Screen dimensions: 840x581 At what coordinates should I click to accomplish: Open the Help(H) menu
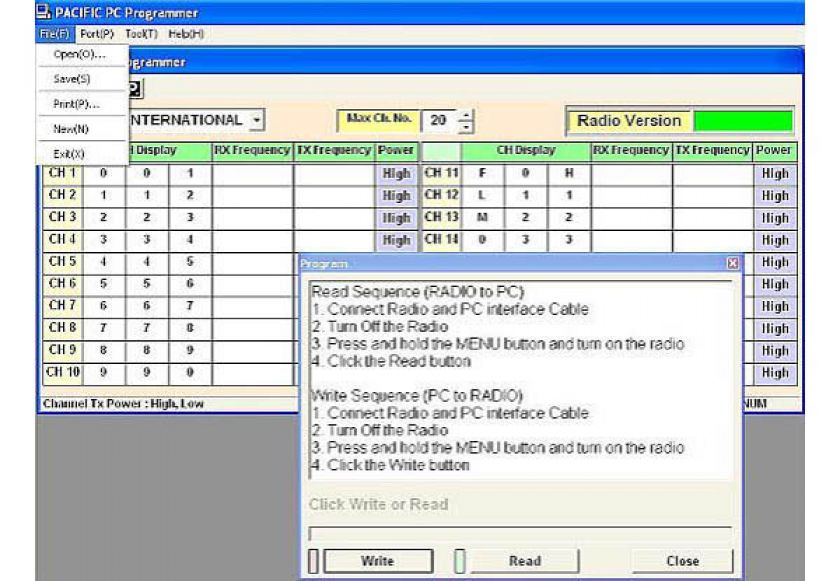[186, 34]
